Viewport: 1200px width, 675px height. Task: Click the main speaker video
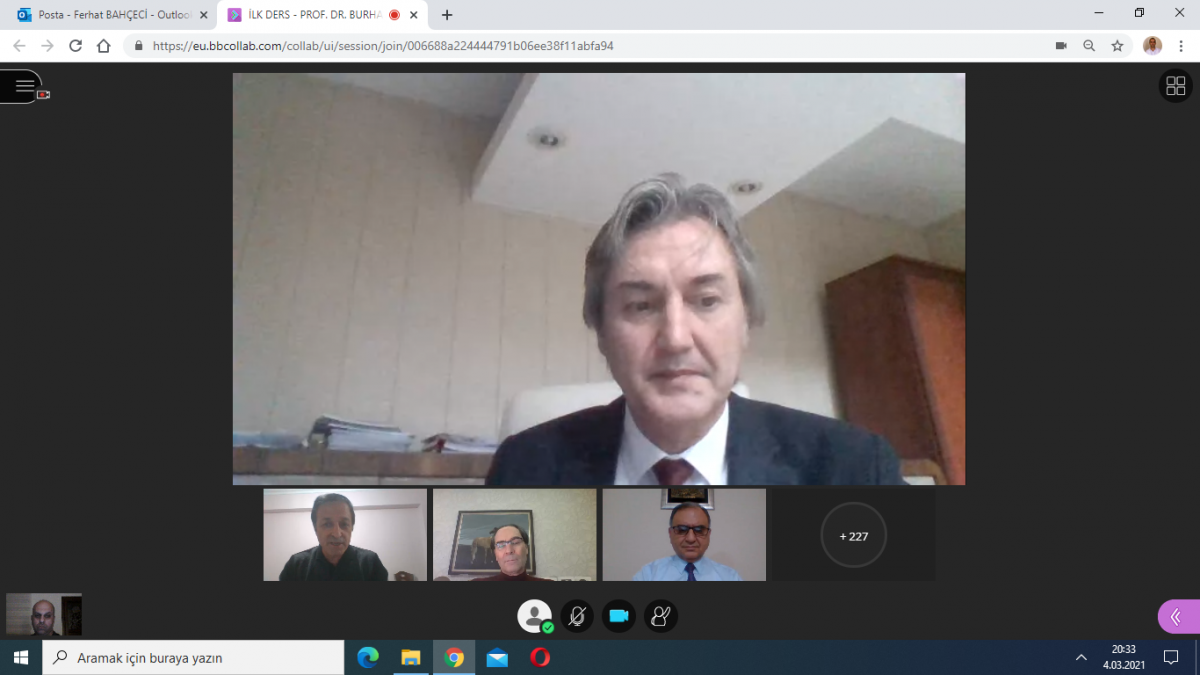tap(599, 279)
